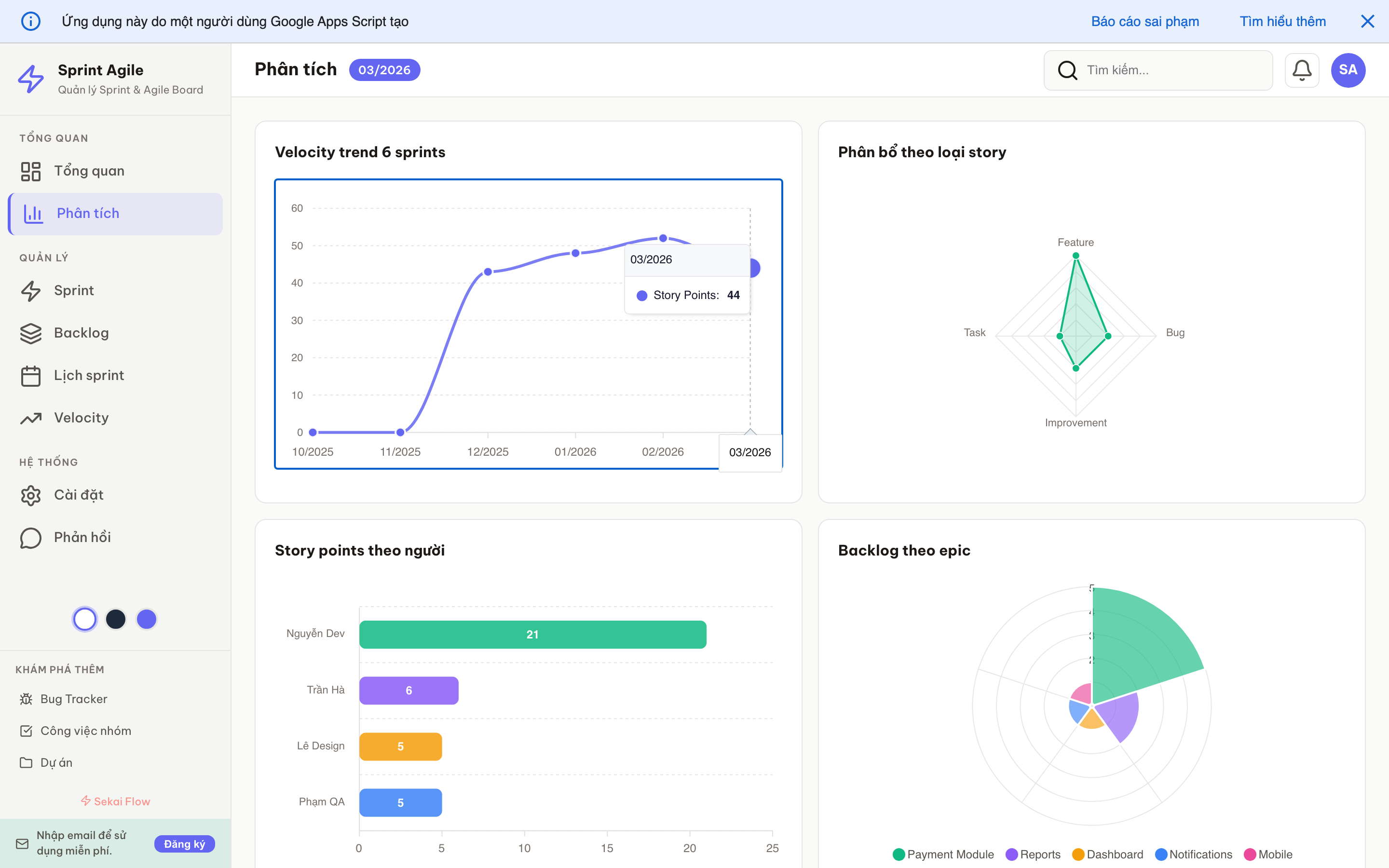
Task: Click the Đăng ký button
Action: 184,844
